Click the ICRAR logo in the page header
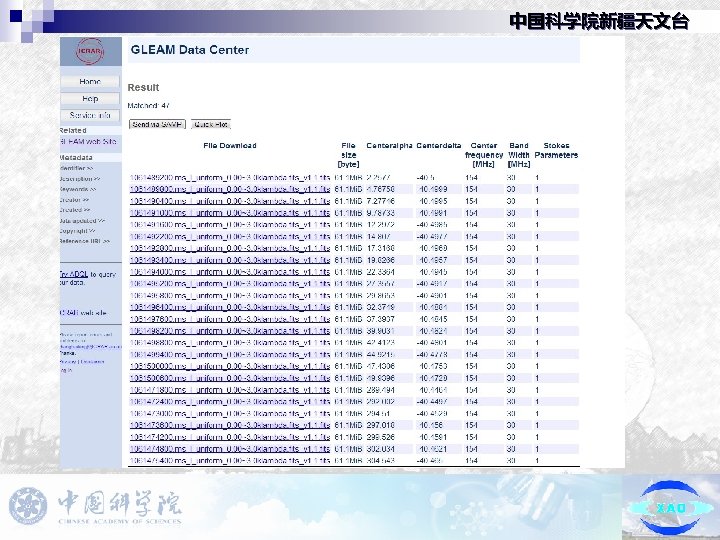The height and width of the screenshot is (540, 720). [90, 51]
